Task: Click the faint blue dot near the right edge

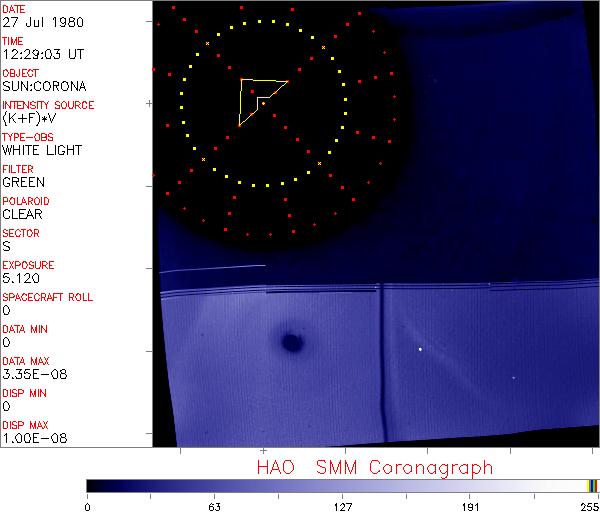Action: pyautogui.click(x=513, y=377)
